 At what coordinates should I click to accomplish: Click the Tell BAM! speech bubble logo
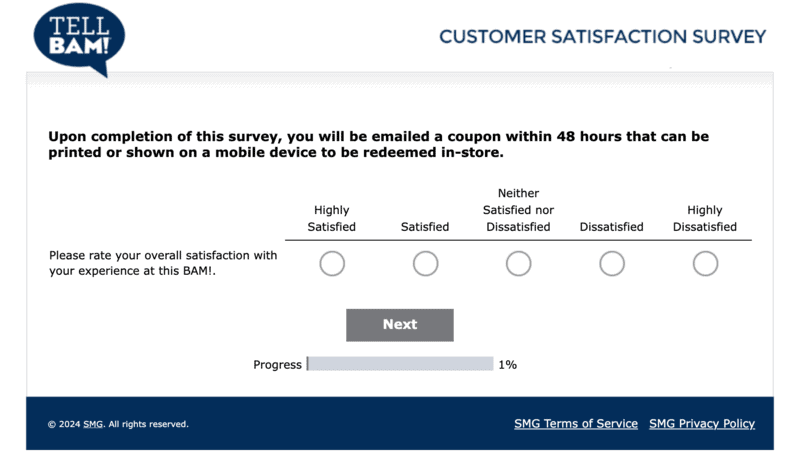point(79,39)
